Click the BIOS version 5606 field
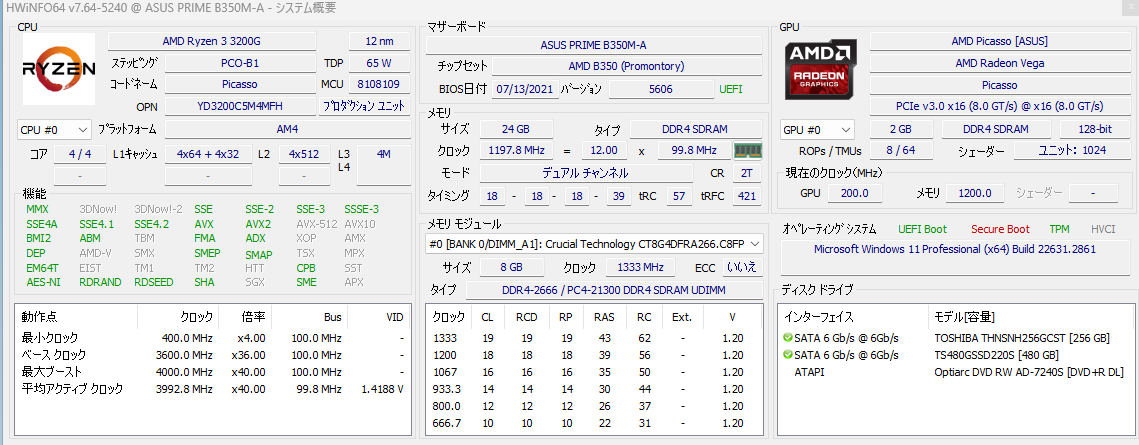 661,89
